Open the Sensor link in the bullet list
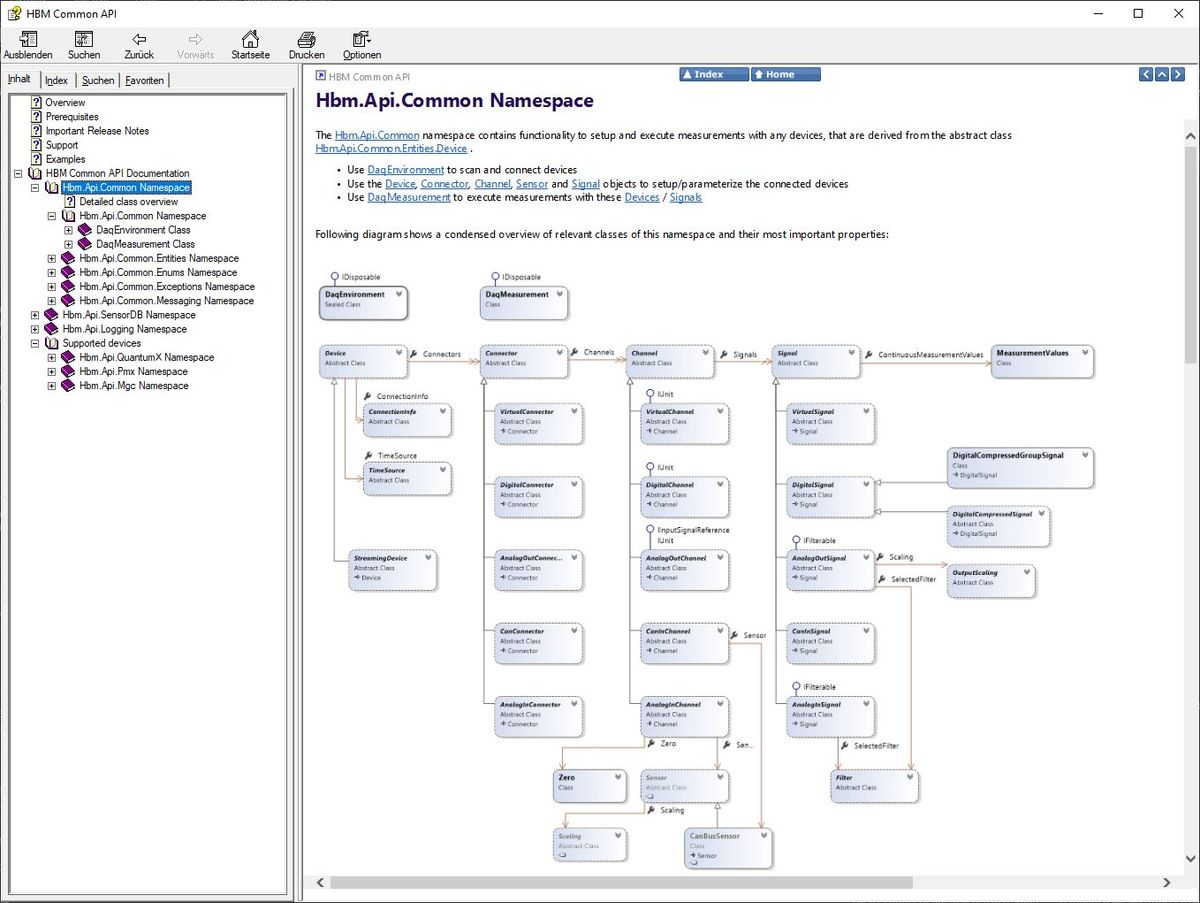 pyautogui.click(x=531, y=184)
